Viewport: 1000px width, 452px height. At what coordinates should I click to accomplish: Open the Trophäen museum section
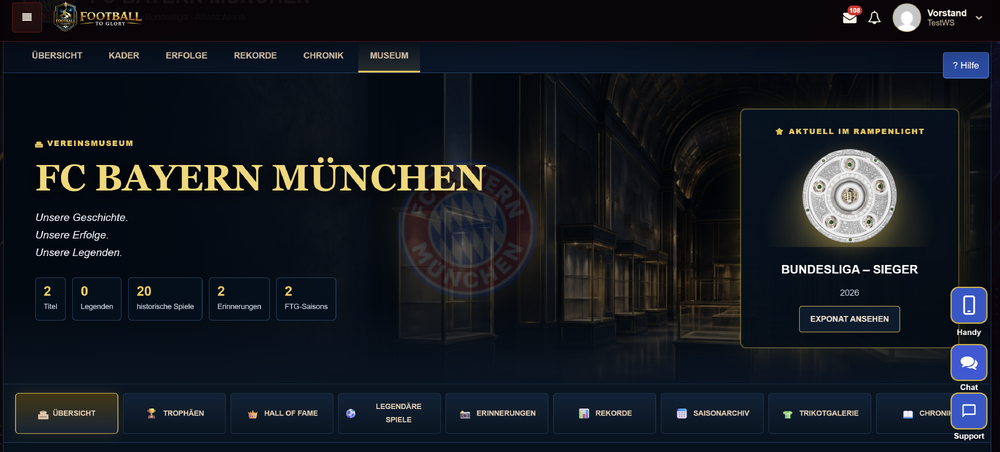coord(174,413)
